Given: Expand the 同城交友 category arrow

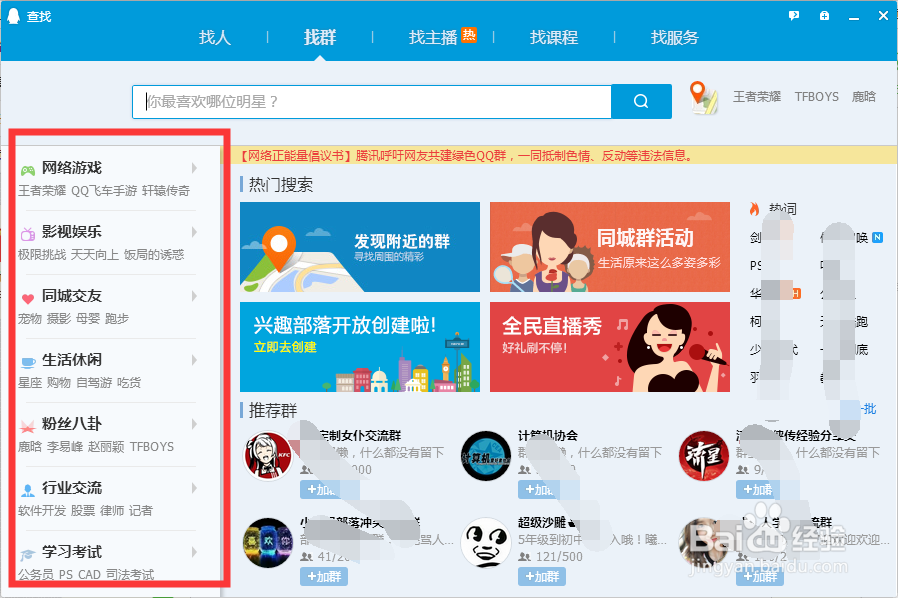Looking at the screenshot, I should point(194,296).
